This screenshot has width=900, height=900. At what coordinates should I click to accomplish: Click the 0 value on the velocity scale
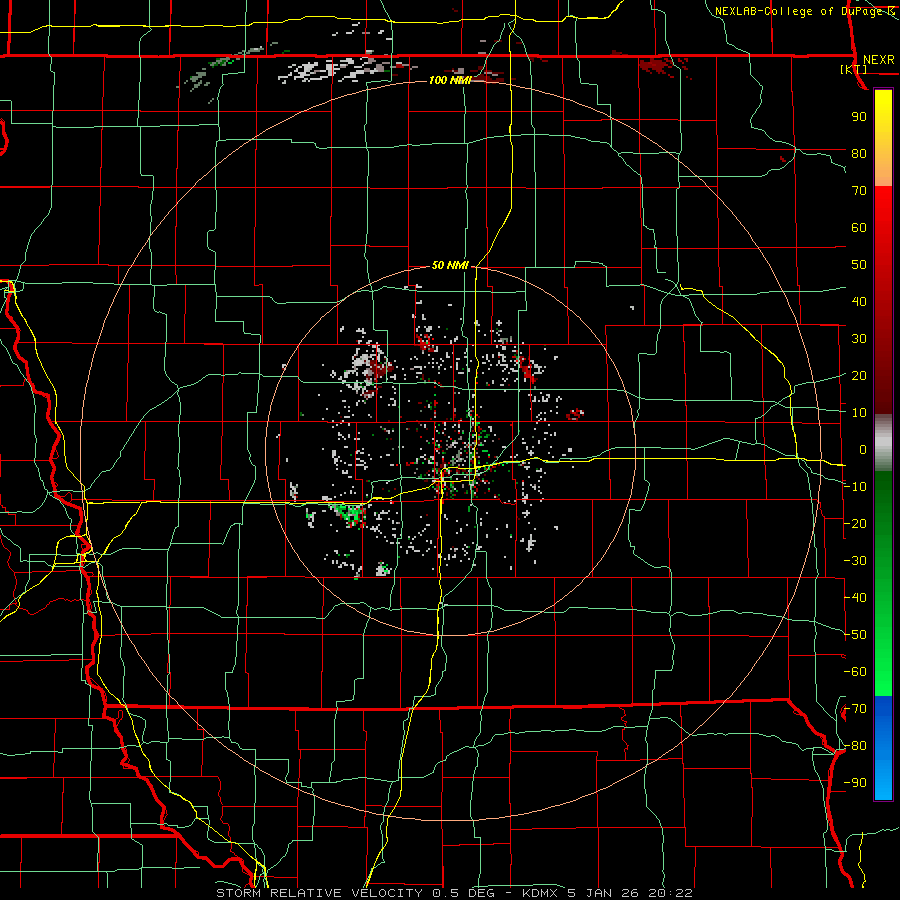pos(863,449)
